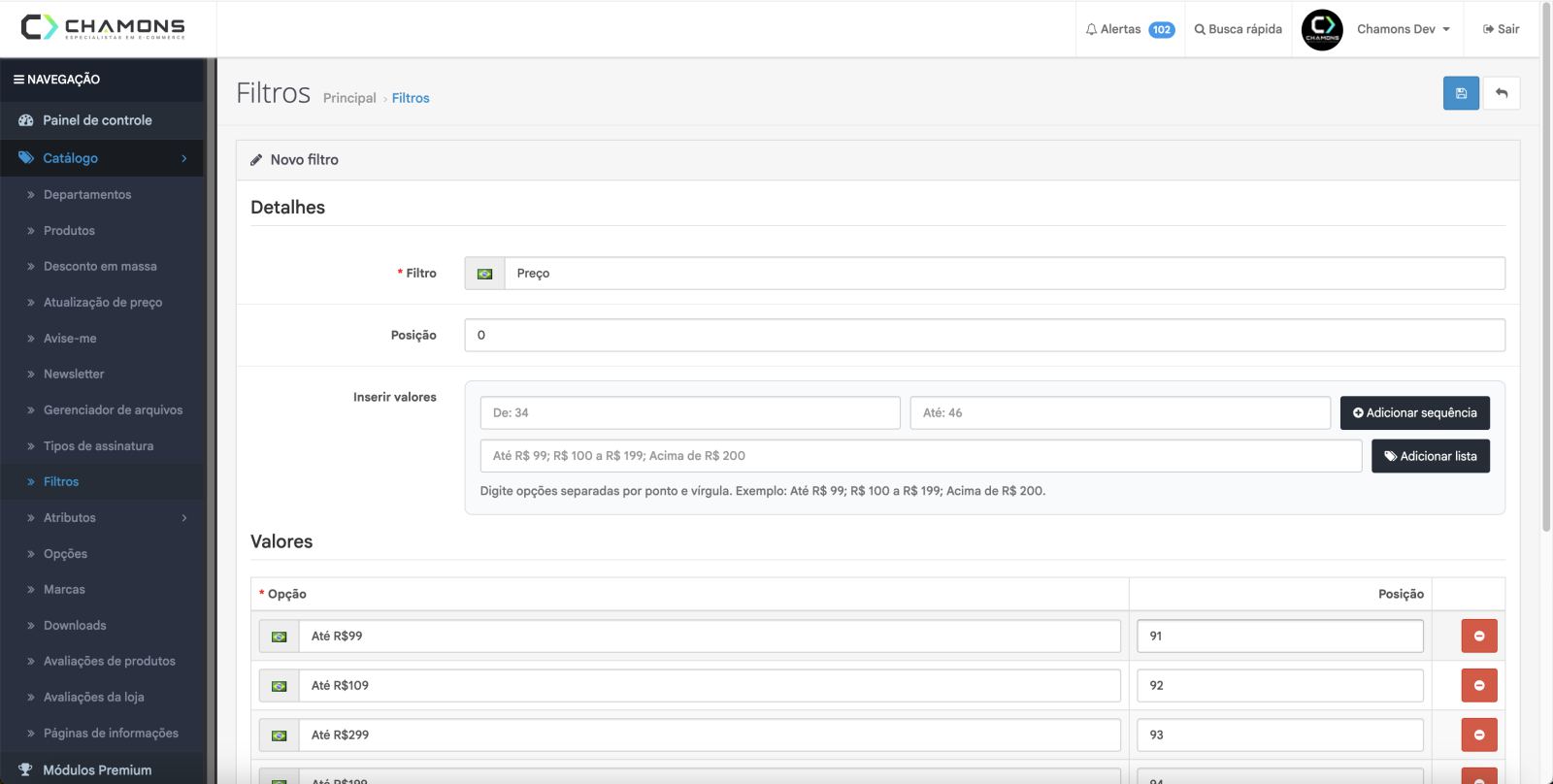The width and height of the screenshot is (1553, 784).
Task: Click the Módulos Premium trophy icon
Action: (26, 770)
